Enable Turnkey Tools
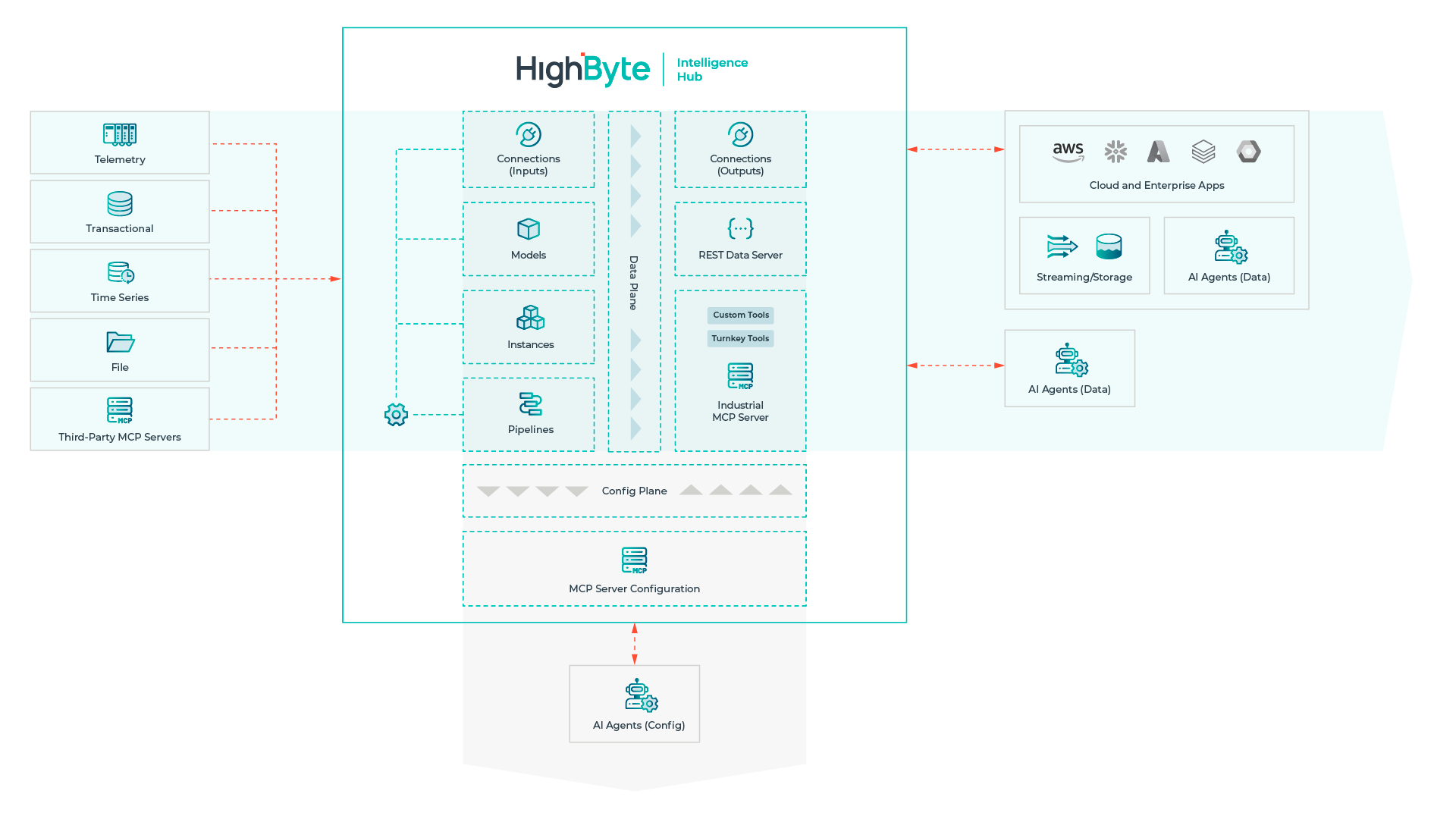The image size is (1456, 819). pos(739,338)
